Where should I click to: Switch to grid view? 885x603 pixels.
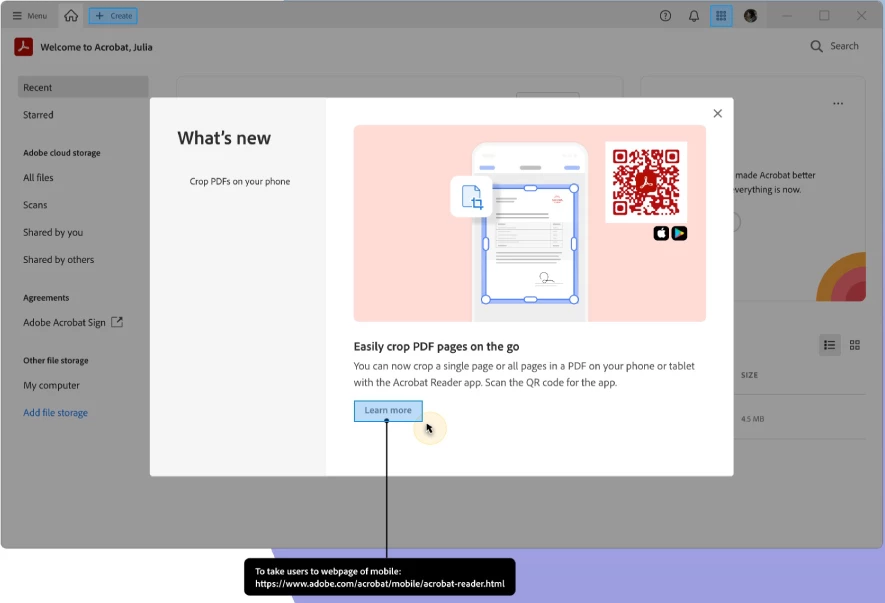point(855,345)
